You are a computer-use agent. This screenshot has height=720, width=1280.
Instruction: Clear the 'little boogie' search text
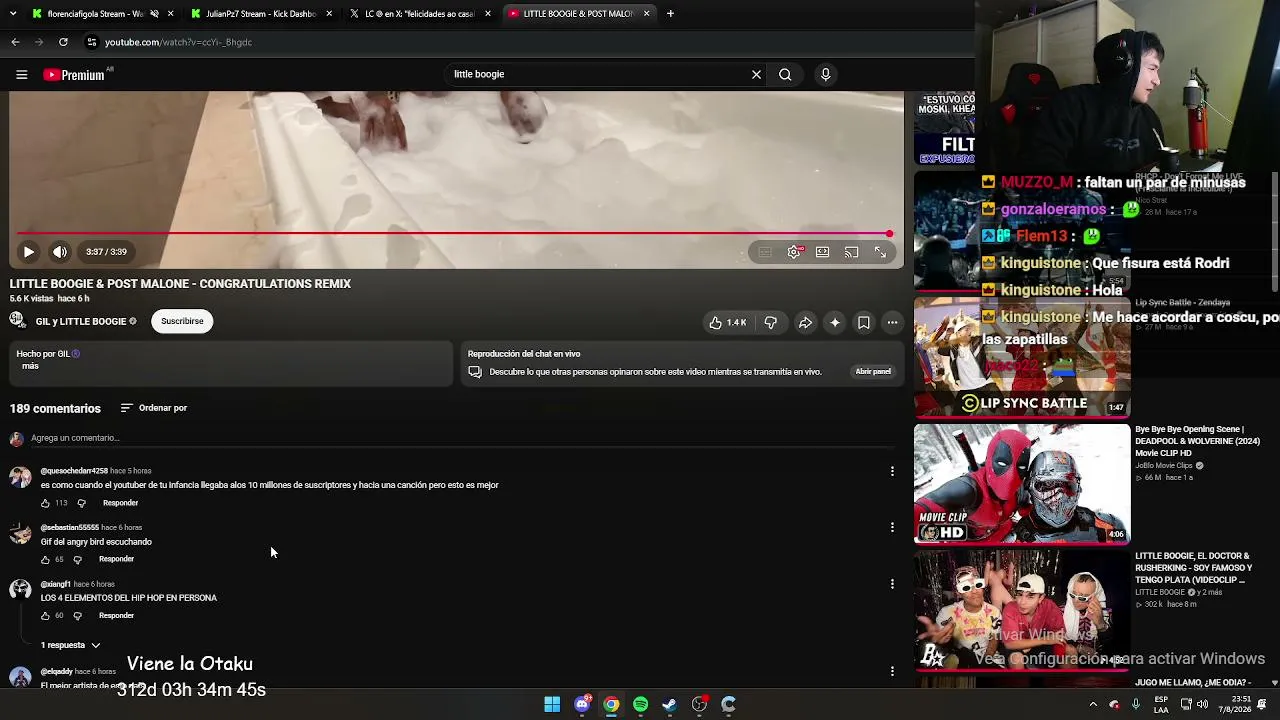[x=756, y=74]
